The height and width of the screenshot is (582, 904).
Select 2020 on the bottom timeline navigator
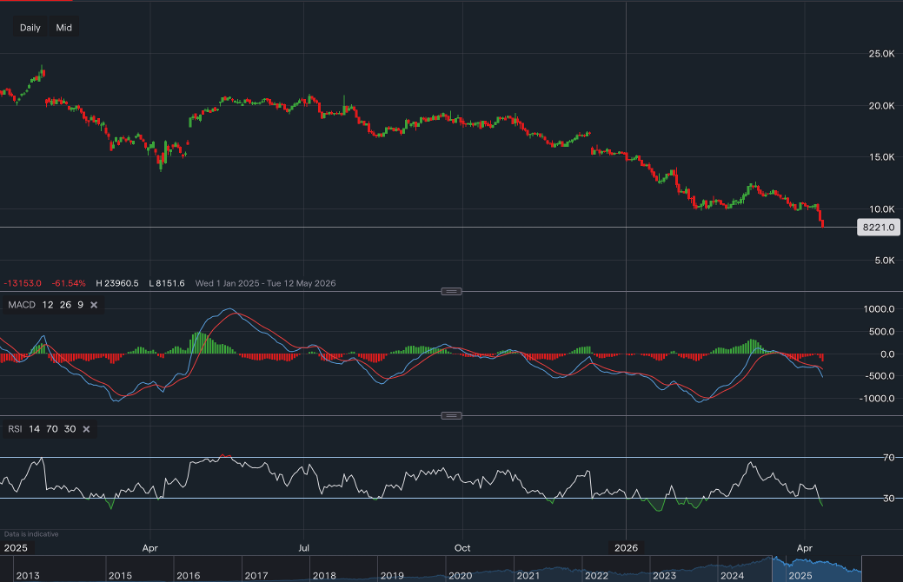click(460, 576)
